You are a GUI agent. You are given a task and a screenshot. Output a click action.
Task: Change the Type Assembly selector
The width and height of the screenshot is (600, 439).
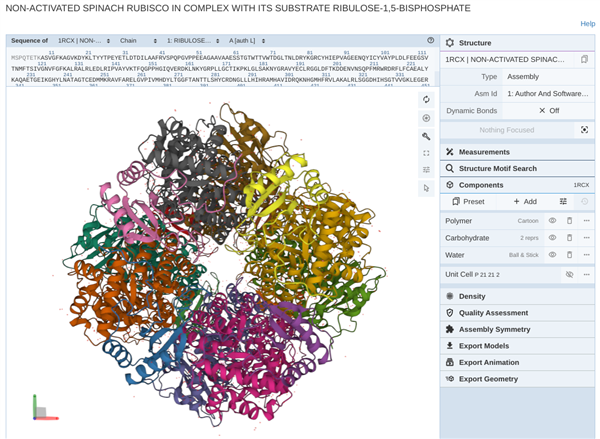[548, 77]
